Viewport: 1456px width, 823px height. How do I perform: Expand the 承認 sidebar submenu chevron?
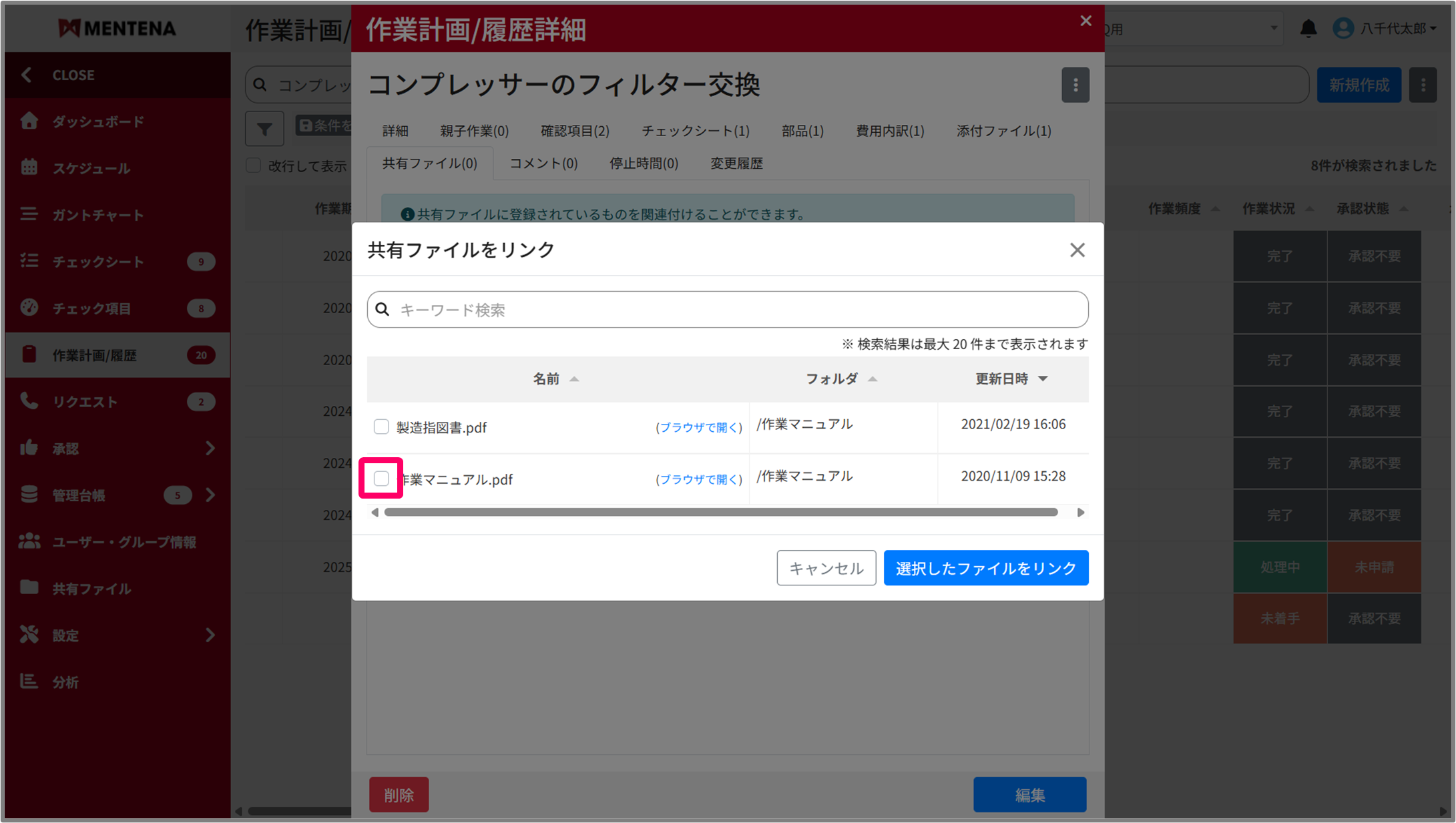pos(210,448)
